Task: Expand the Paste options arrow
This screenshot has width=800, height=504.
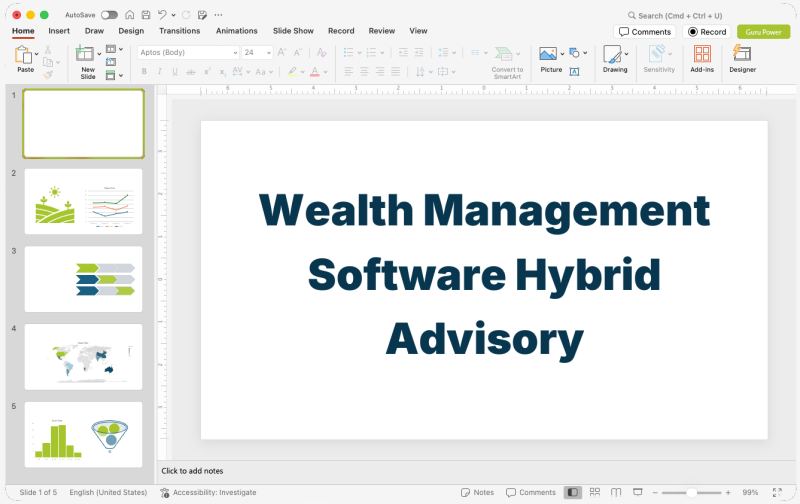Action: coord(36,54)
